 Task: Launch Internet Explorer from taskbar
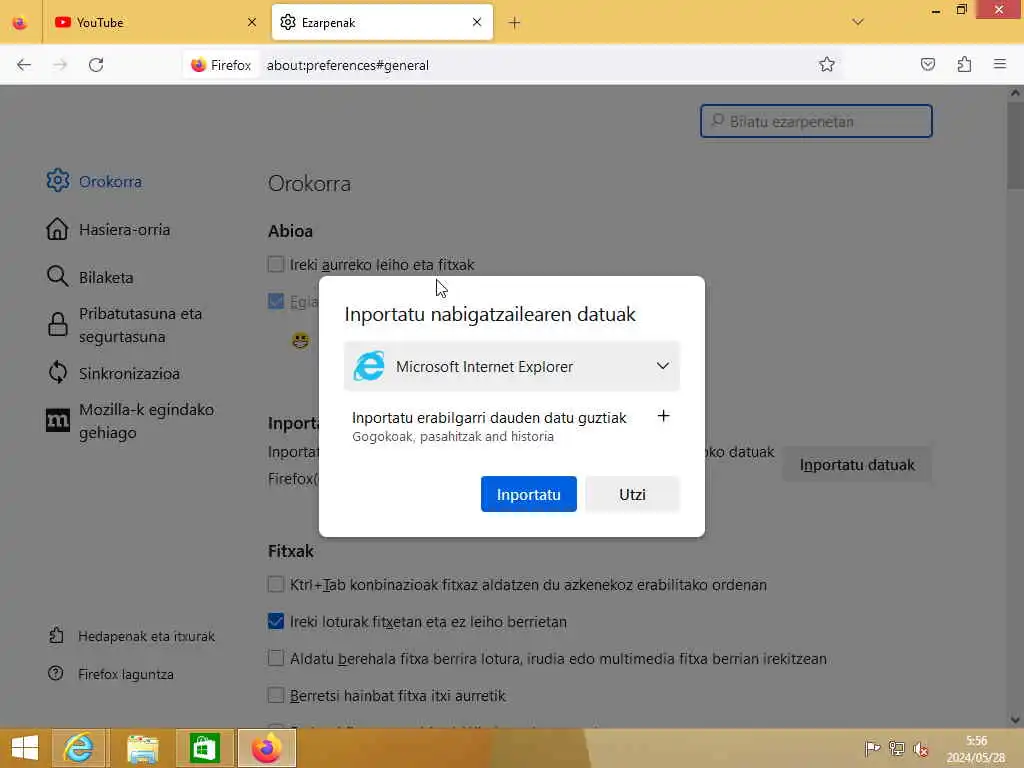(x=78, y=748)
